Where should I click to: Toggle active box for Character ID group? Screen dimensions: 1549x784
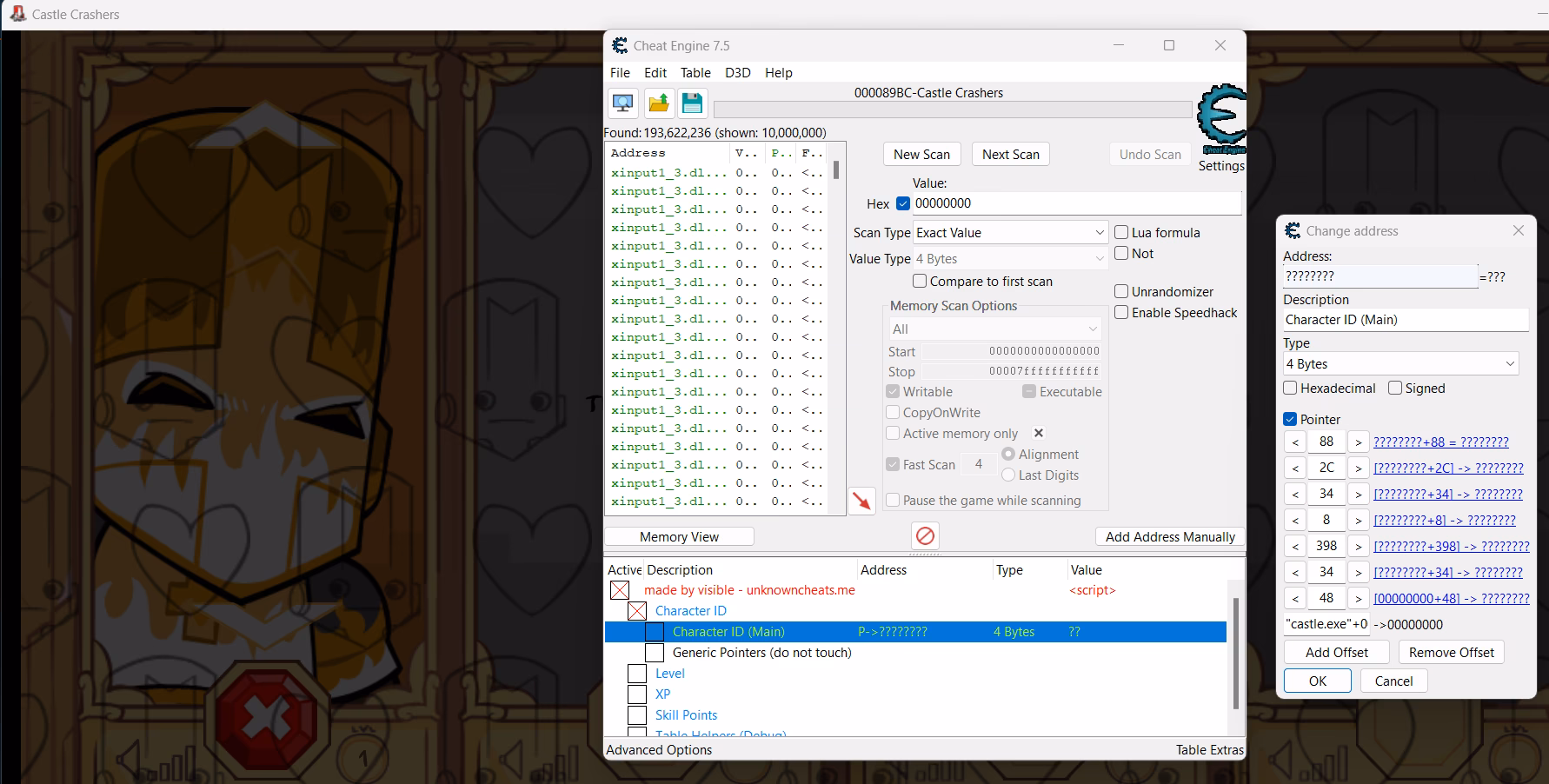(x=637, y=611)
